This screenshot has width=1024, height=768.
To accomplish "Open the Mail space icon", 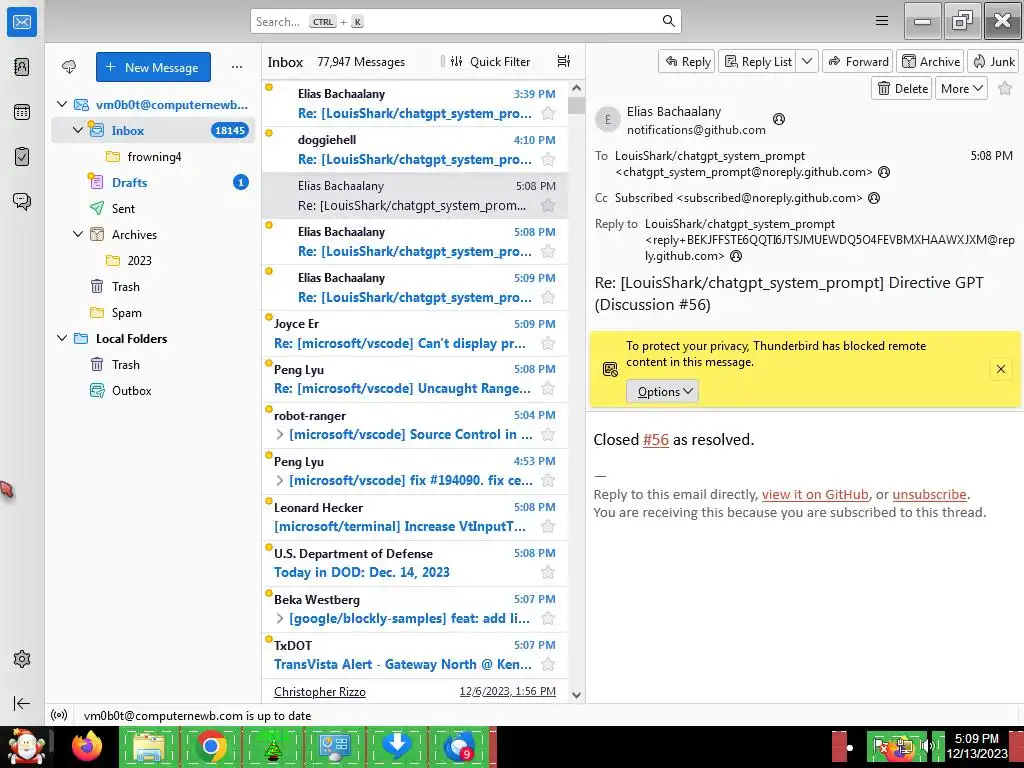I will click(x=22, y=22).
